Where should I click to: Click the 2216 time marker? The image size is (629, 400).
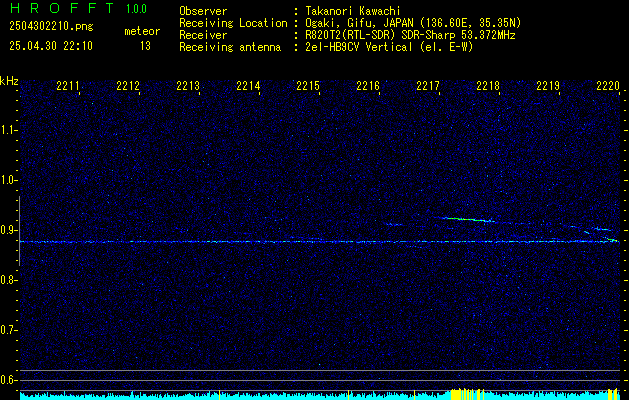pos(368,85)
